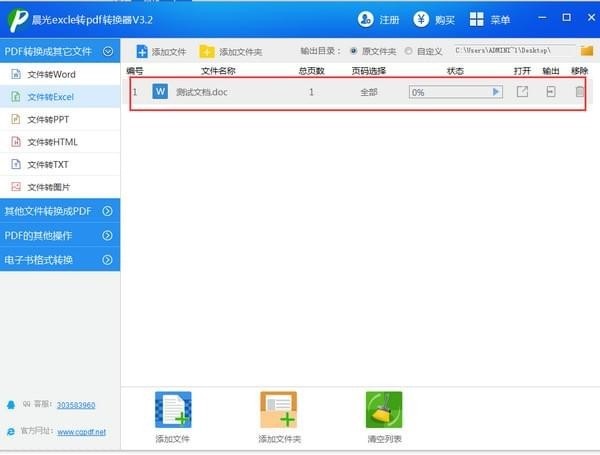Select 文件转图片 option
Viewport: 600px width, 455px height.
60,187
